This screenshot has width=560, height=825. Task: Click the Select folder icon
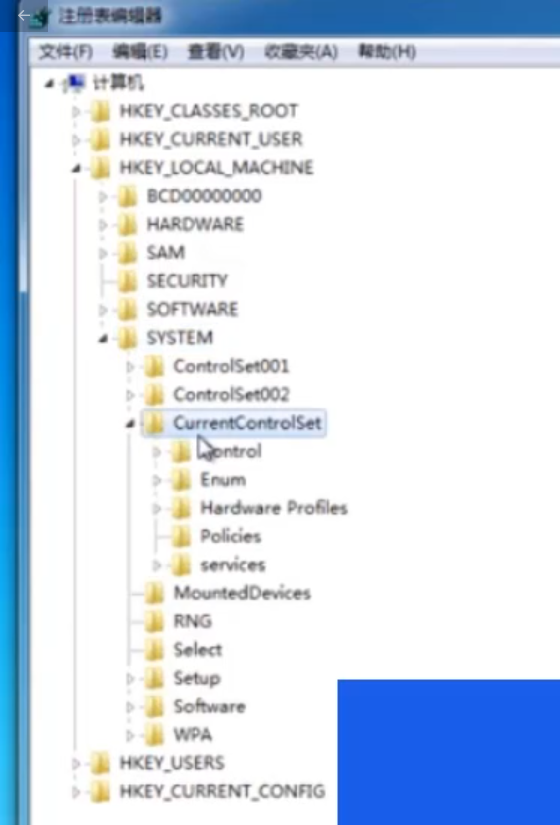[154, 650]
